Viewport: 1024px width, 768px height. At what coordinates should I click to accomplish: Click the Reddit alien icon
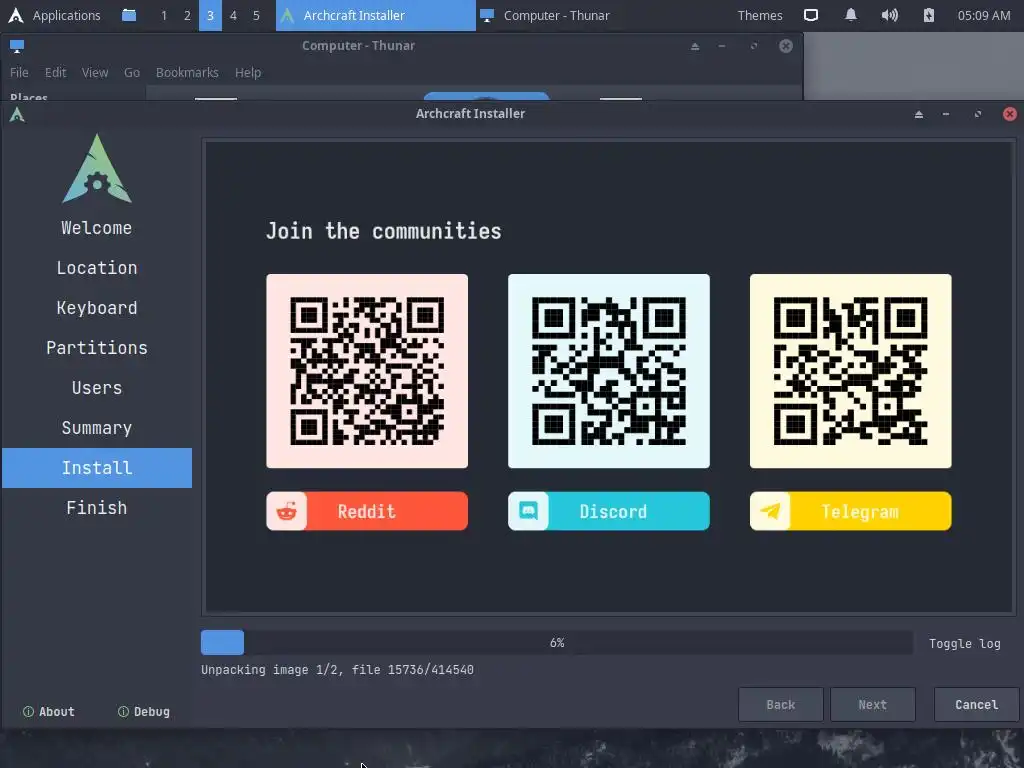click(x=287, y=511)
